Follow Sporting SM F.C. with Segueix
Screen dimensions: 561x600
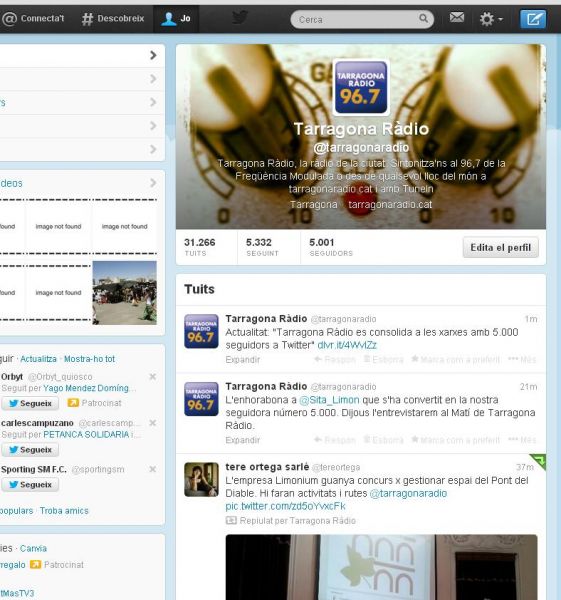click(30, 484)
